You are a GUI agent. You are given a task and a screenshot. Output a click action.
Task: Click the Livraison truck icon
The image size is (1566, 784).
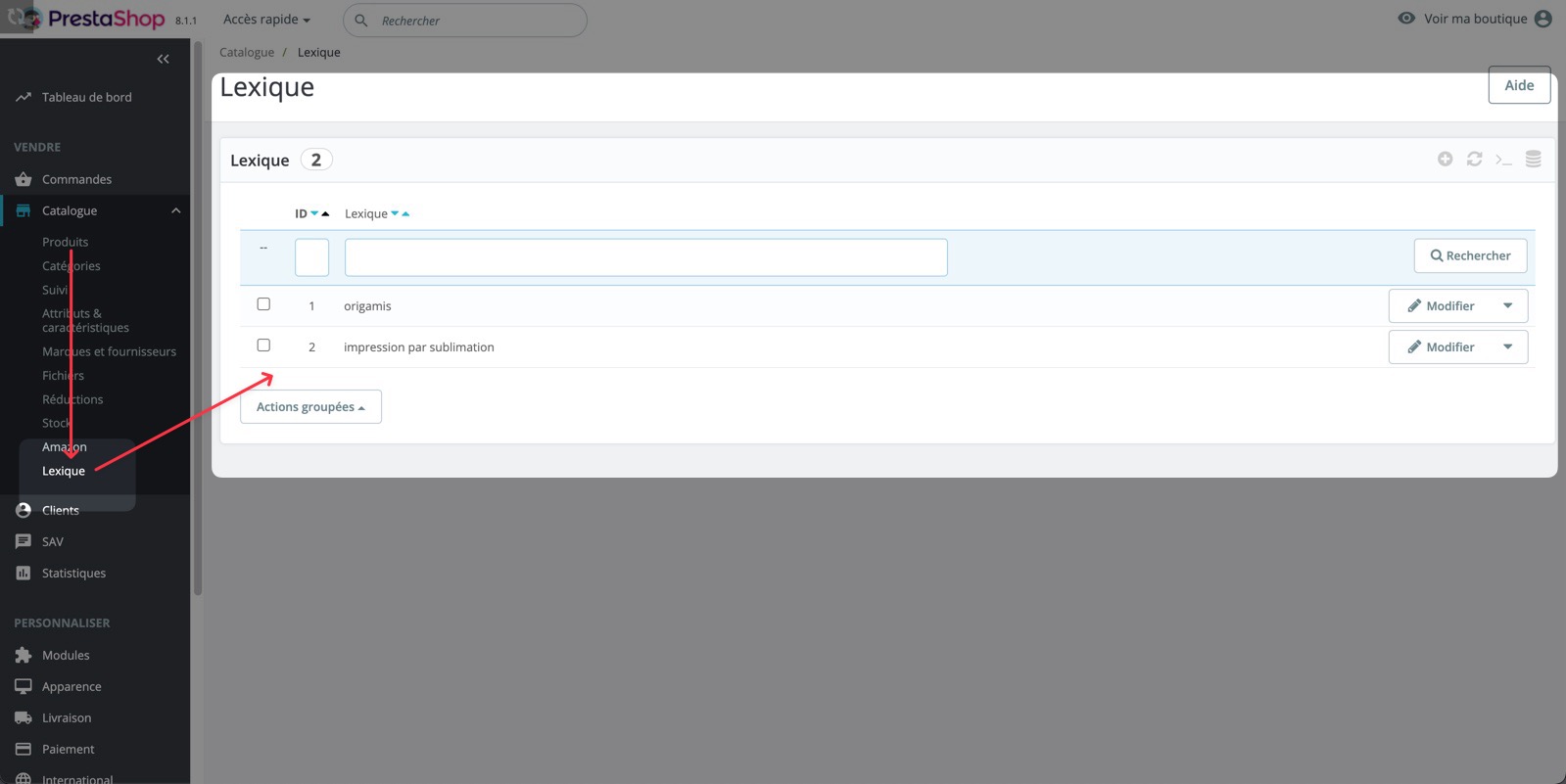[24, 717]
